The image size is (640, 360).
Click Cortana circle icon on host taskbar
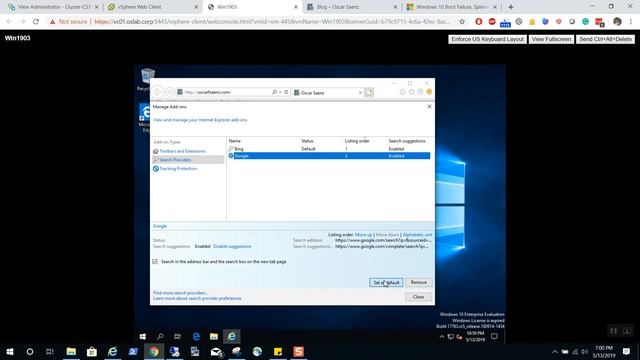30,351
